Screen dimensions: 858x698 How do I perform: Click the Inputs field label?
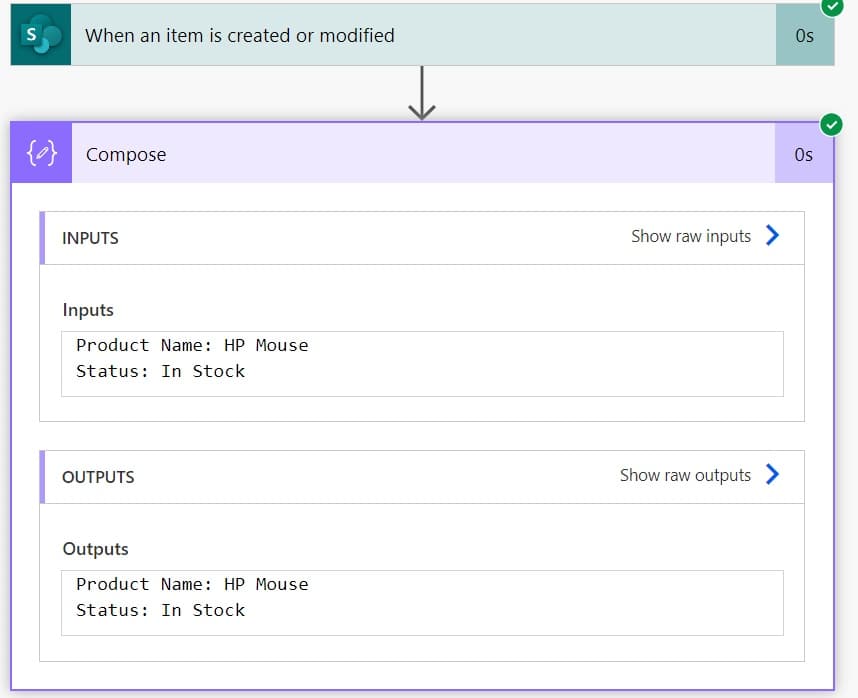pos(88,310)
